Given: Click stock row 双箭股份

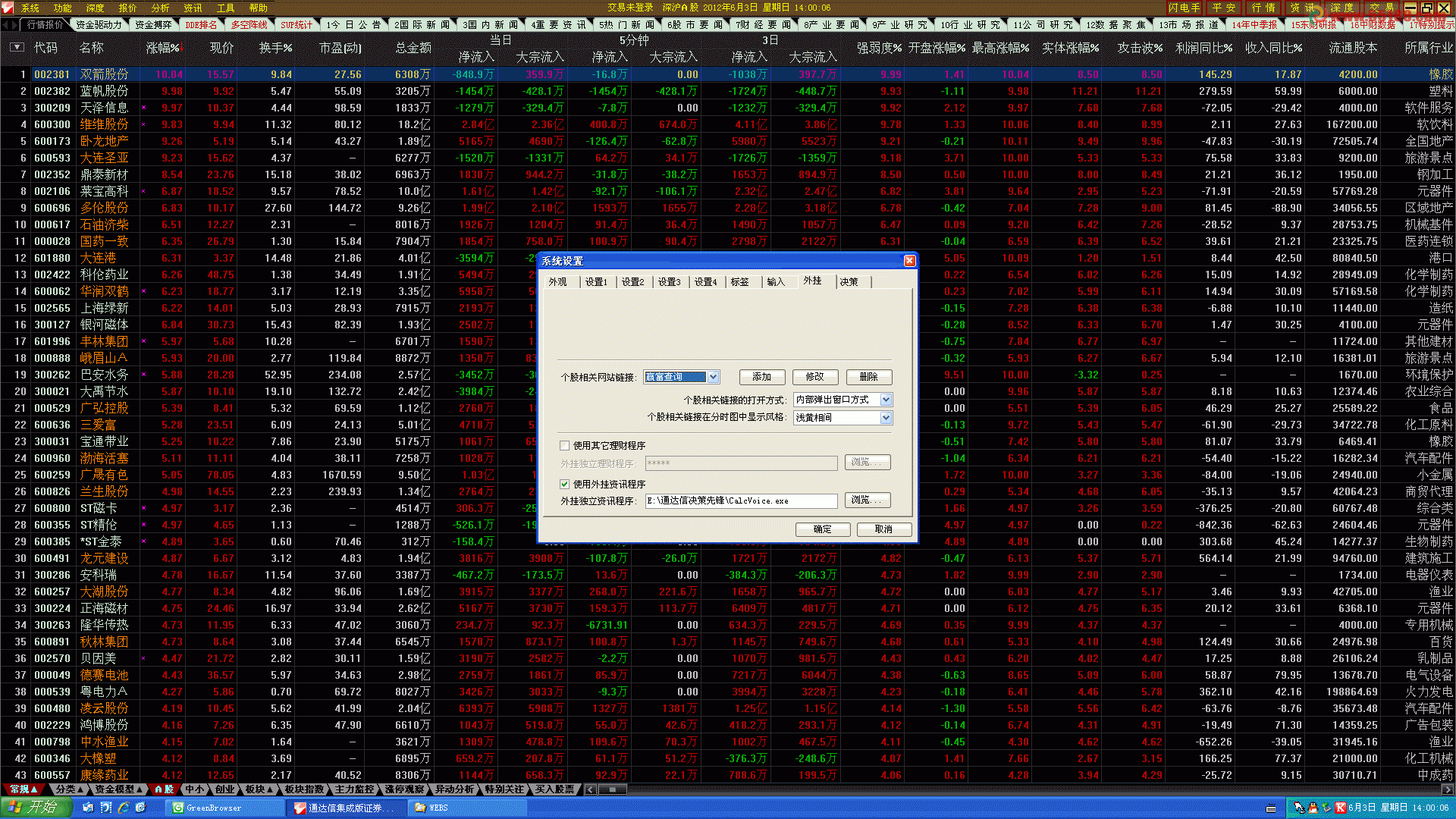Looking at the screenshot, I should (x=727, y=74).
